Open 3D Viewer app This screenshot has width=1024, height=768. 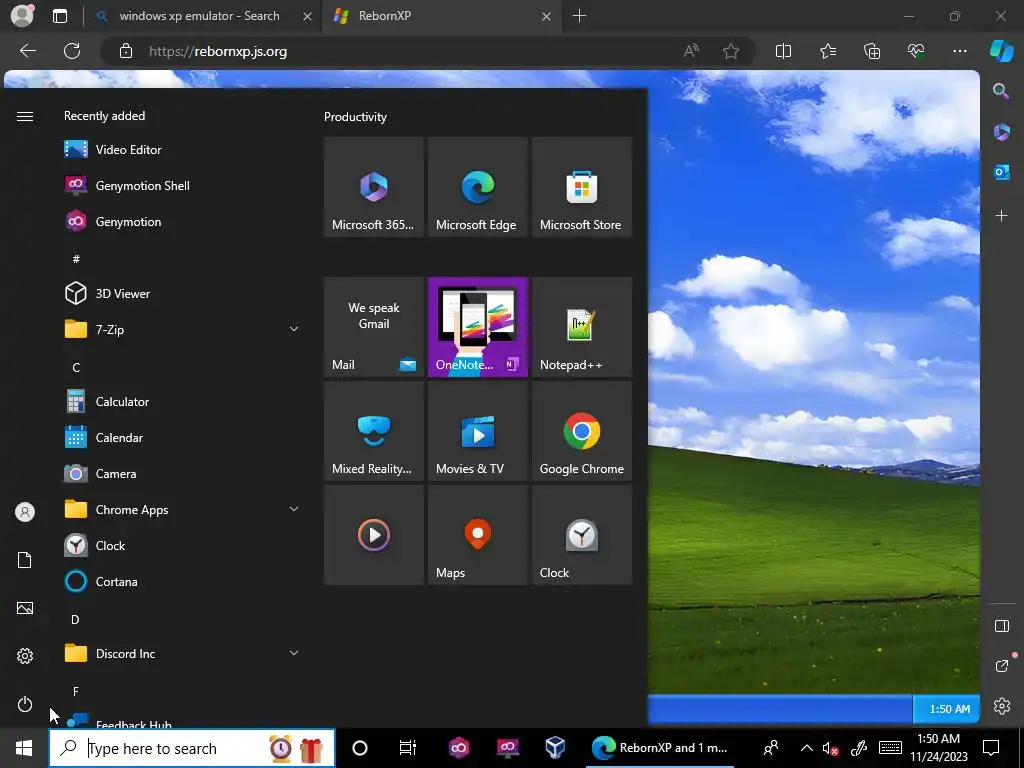pyautogui.click(x=181, y=293)
